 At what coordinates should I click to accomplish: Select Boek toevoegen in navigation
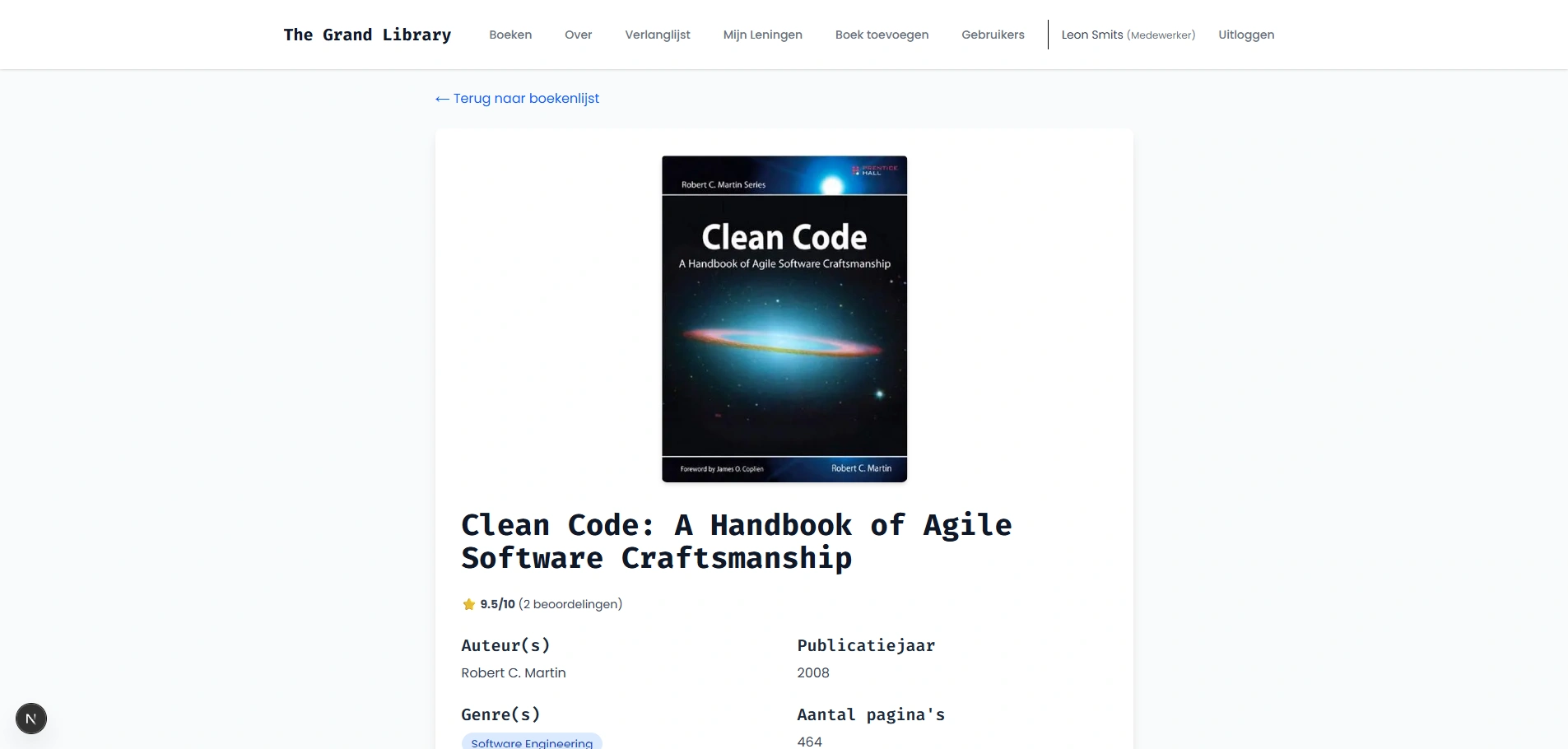click(882, 35)
